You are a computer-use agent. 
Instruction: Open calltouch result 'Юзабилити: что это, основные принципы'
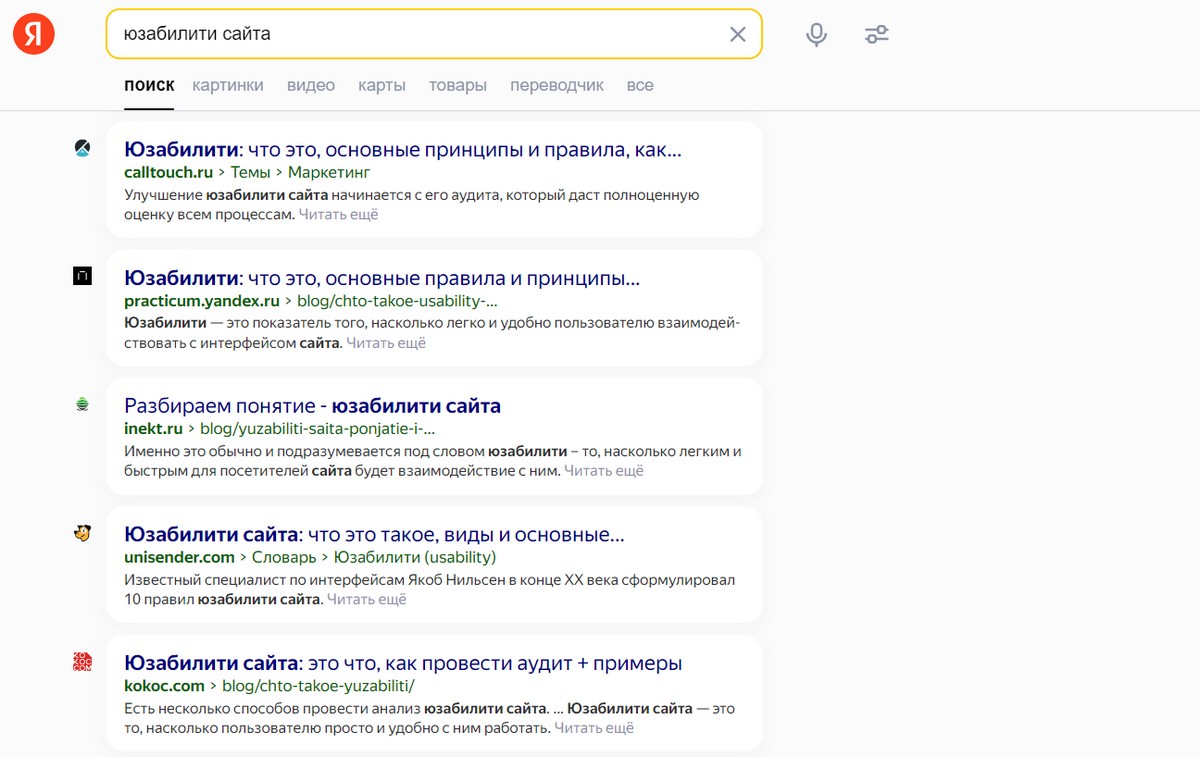click(403, 150)
